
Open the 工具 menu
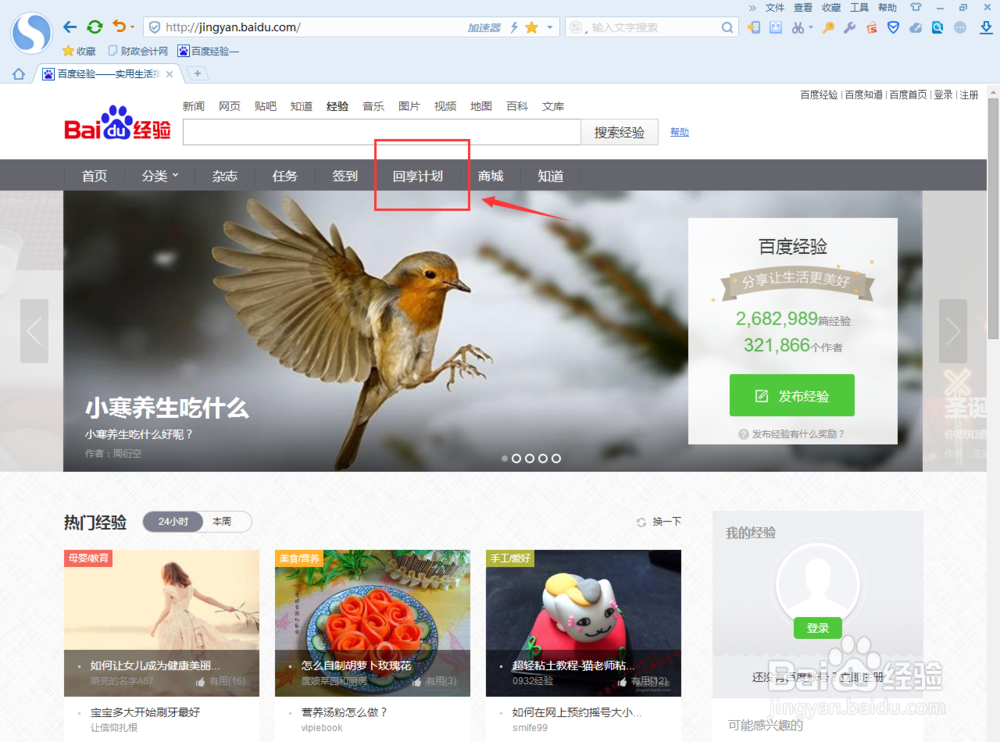tap(859, 8)
